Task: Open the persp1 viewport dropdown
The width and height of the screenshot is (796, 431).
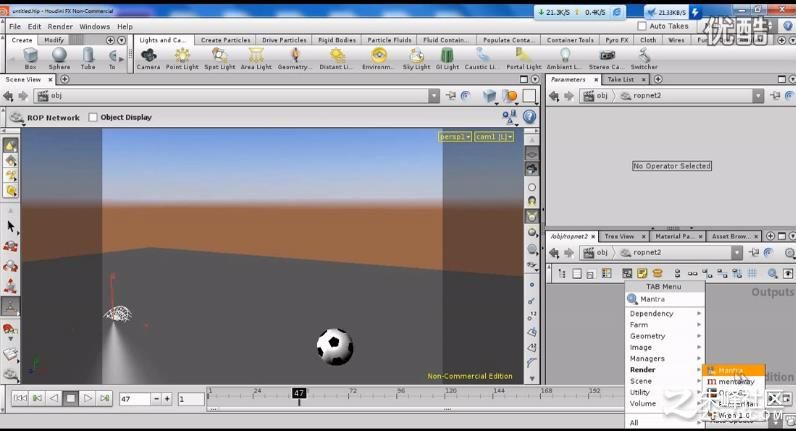Action: click(455, 137)
